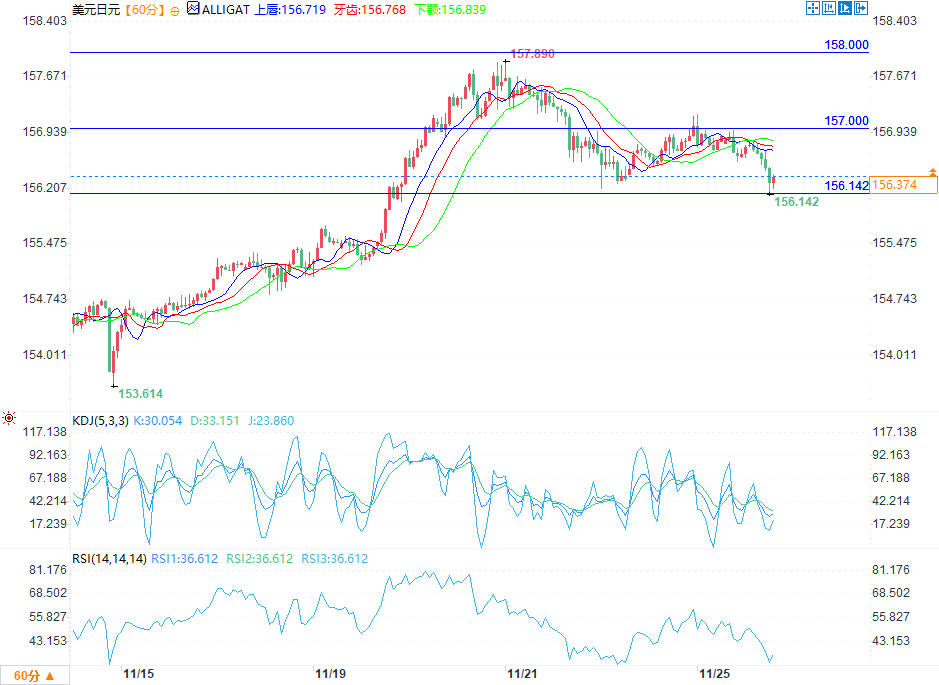Click the D:33.151 reading
939x685 pixels.
pos(214,420)
